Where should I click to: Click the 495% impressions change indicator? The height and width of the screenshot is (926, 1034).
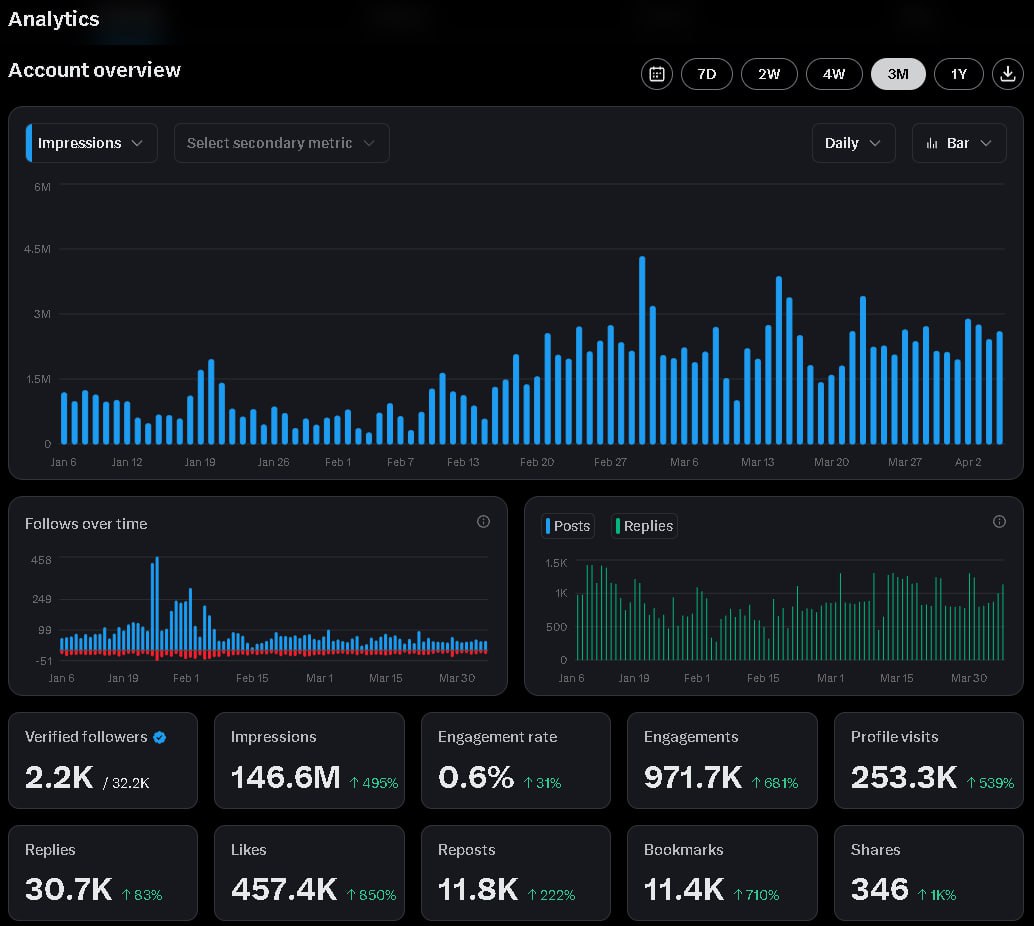tap(374, 783)
